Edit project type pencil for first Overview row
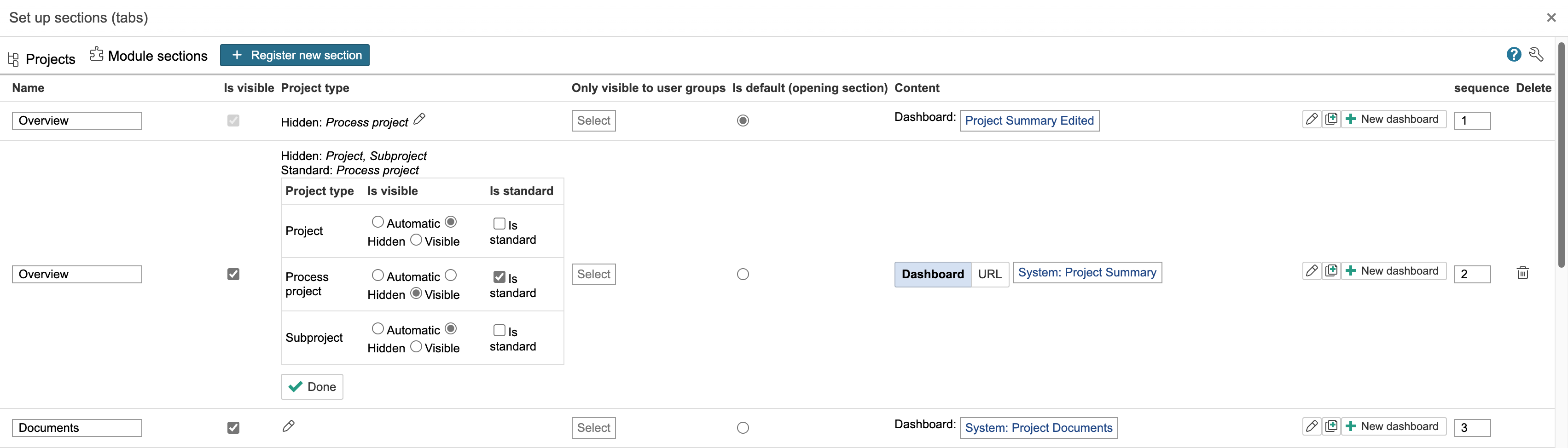1568x448 pixels. click(x=419, y=119)
